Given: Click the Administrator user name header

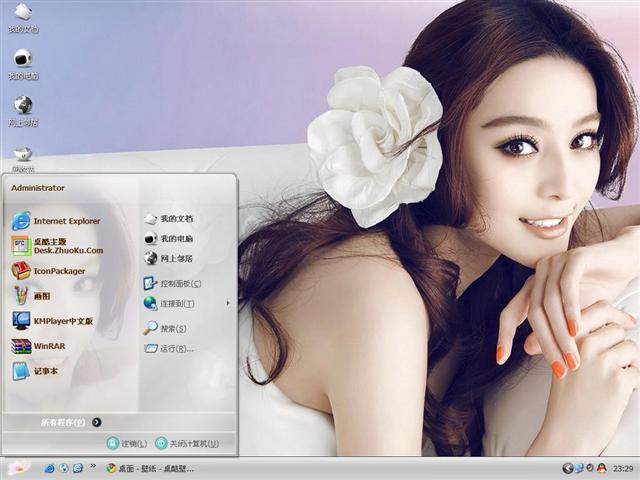Looking at the screenshot, I should click(38, 188).
